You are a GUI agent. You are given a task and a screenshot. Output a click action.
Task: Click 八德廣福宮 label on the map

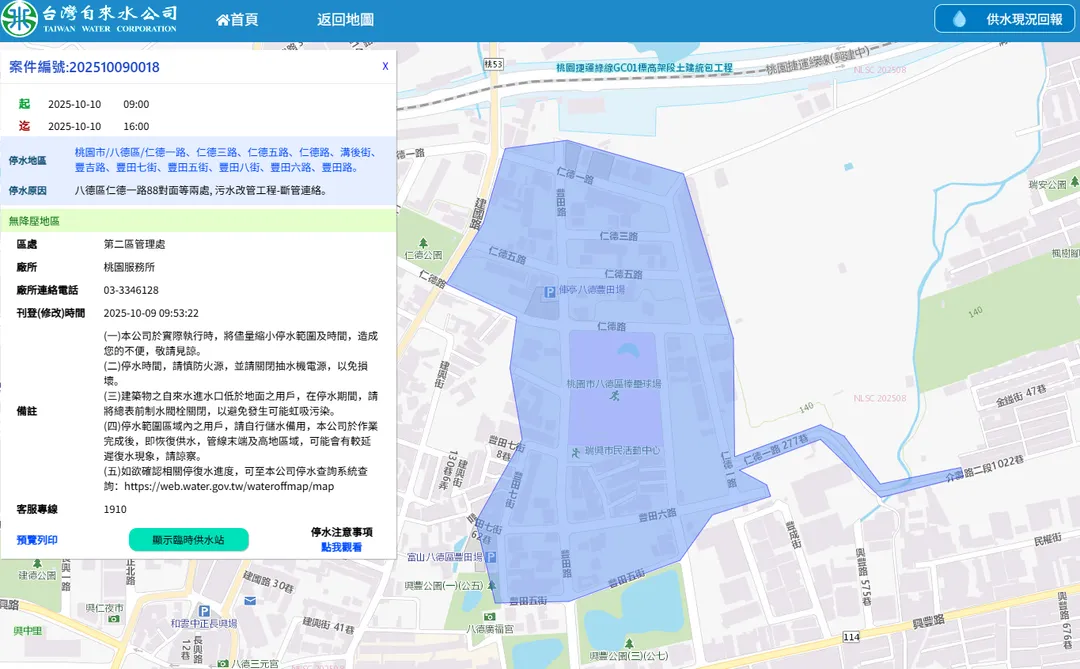(489, 630)
